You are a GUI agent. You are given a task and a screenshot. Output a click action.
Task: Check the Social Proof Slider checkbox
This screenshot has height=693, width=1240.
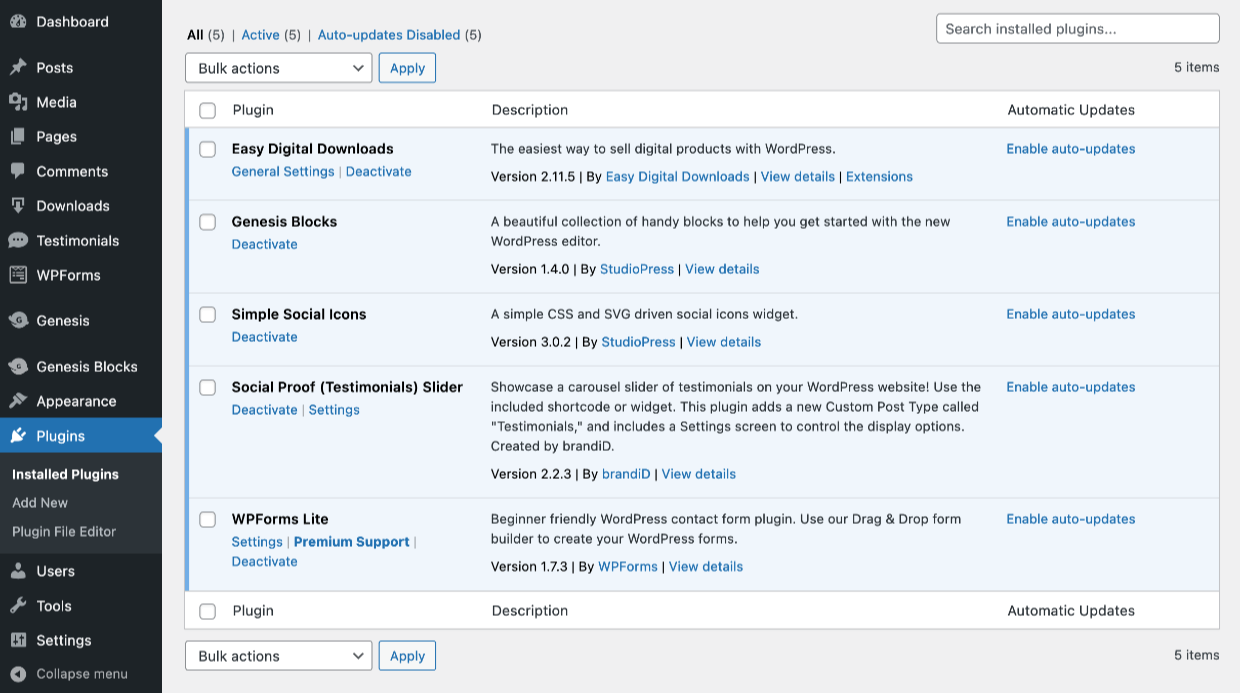click(x=207, y=387)
